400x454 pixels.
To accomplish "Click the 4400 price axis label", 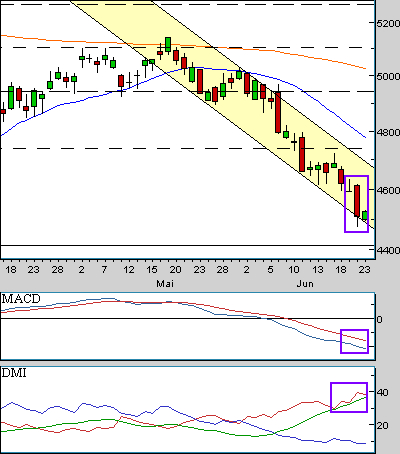I will pos(388,250).
